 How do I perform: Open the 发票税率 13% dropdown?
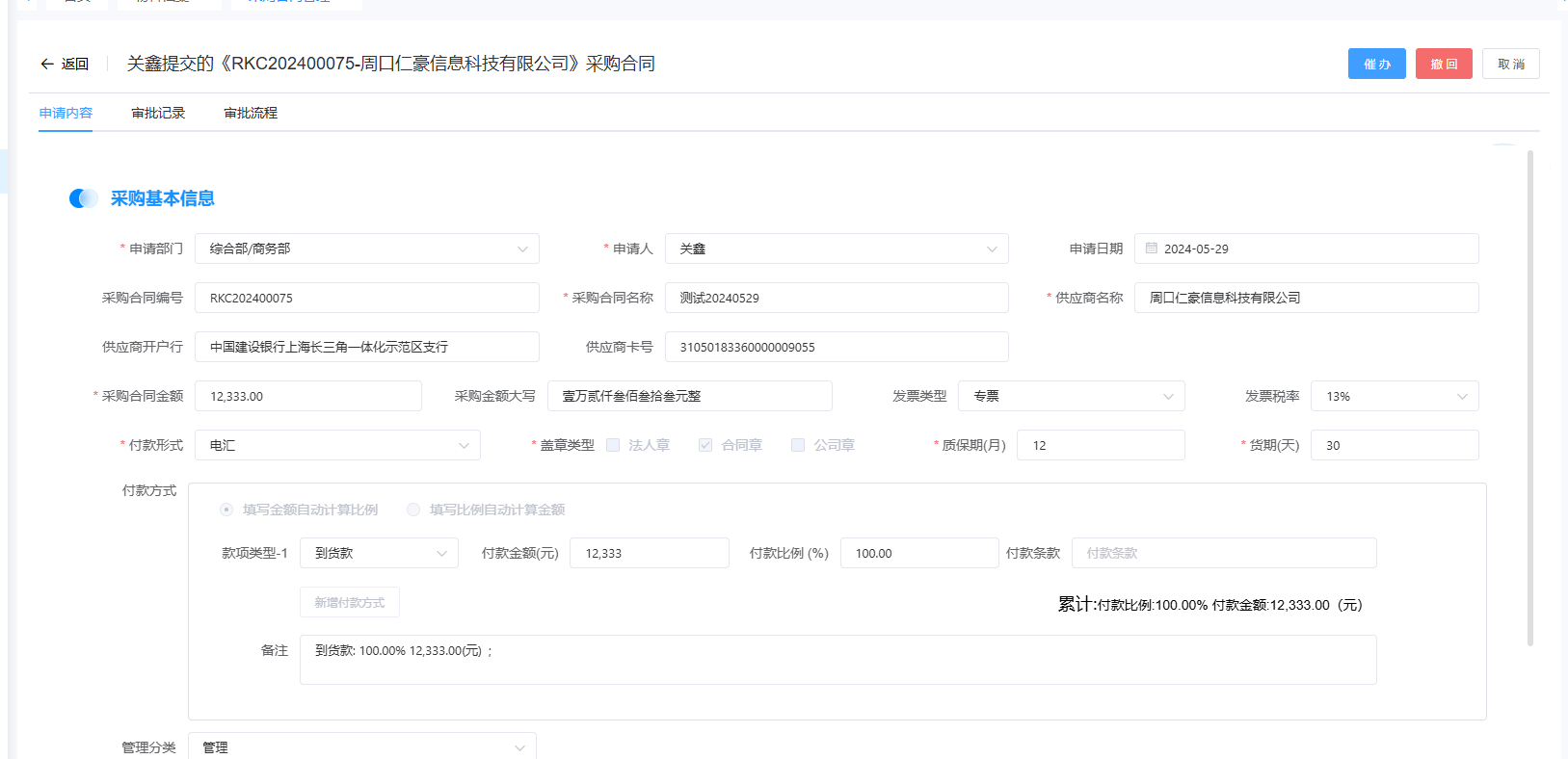coord(1462,397)
